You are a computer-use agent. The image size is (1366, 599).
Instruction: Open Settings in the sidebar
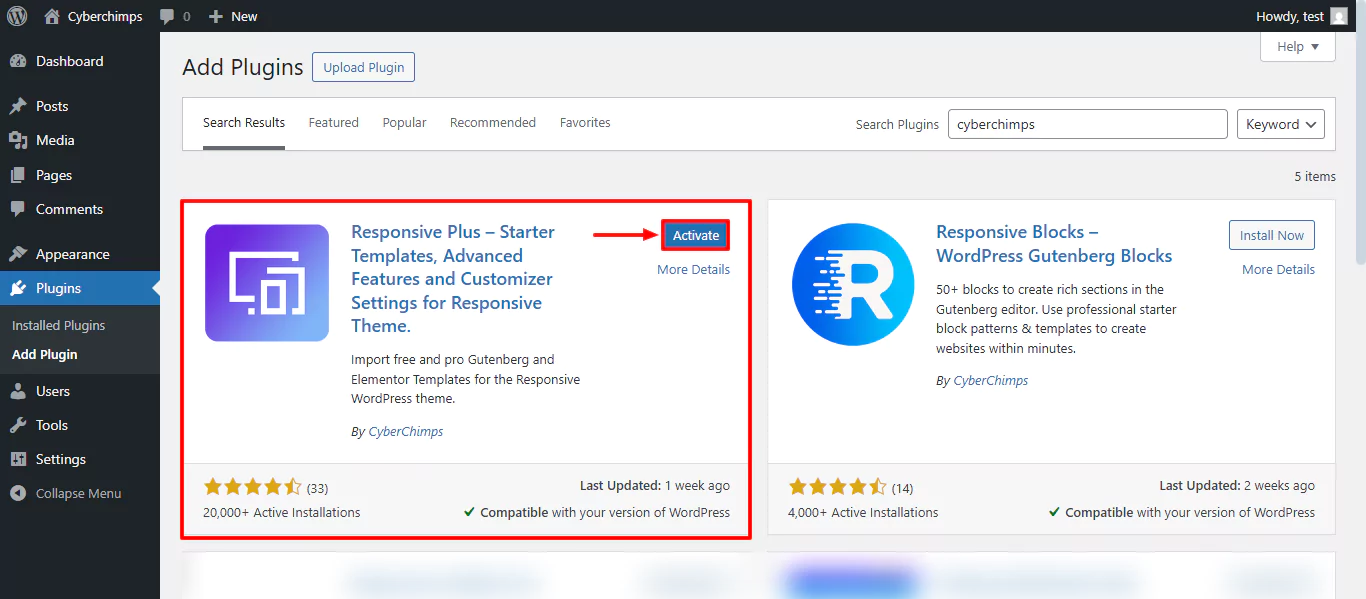80,459
